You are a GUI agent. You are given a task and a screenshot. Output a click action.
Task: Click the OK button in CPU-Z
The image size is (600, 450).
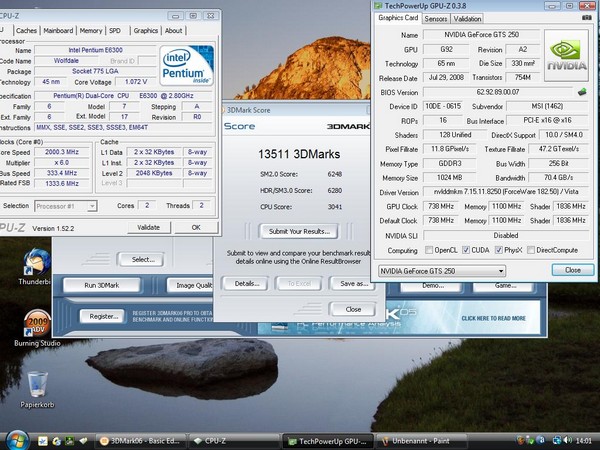click(196, 227)
